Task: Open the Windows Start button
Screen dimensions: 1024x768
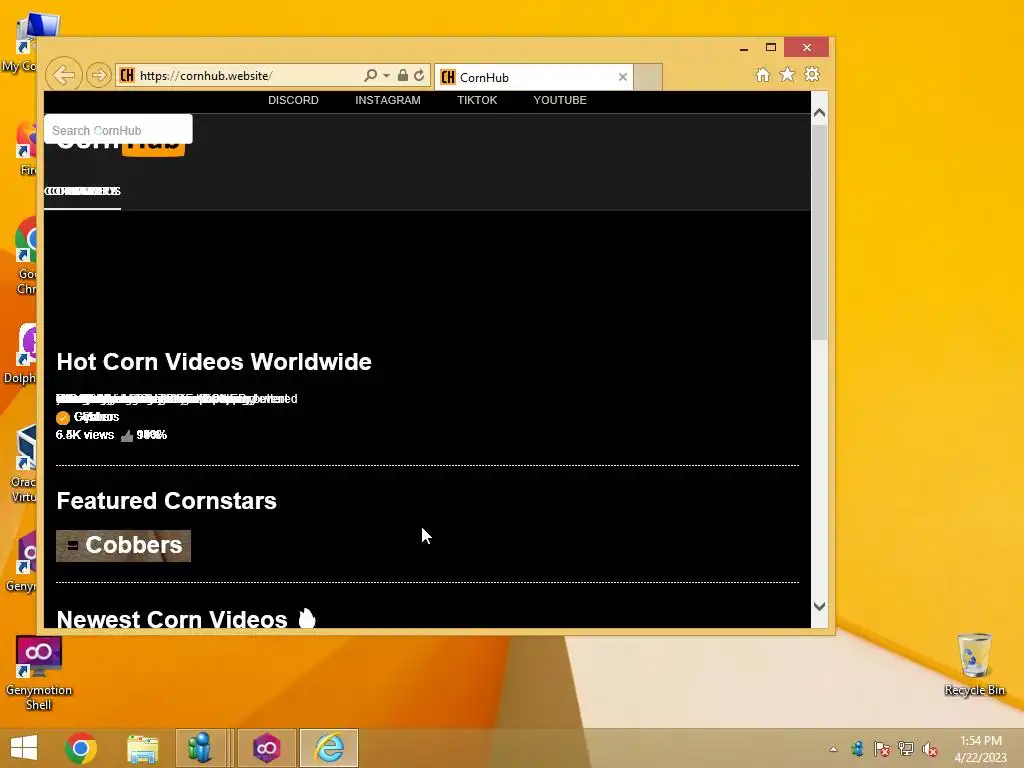Action: pos(24,748)
